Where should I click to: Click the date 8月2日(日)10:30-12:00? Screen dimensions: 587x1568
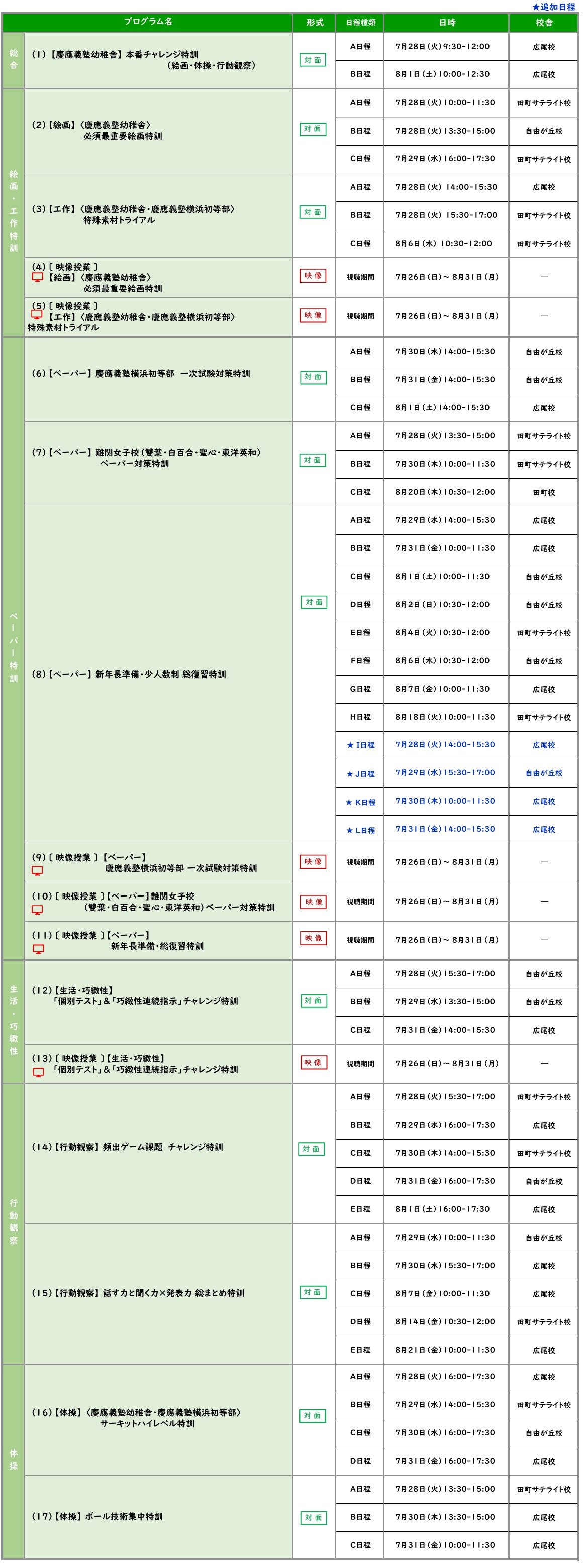(442, 604)
